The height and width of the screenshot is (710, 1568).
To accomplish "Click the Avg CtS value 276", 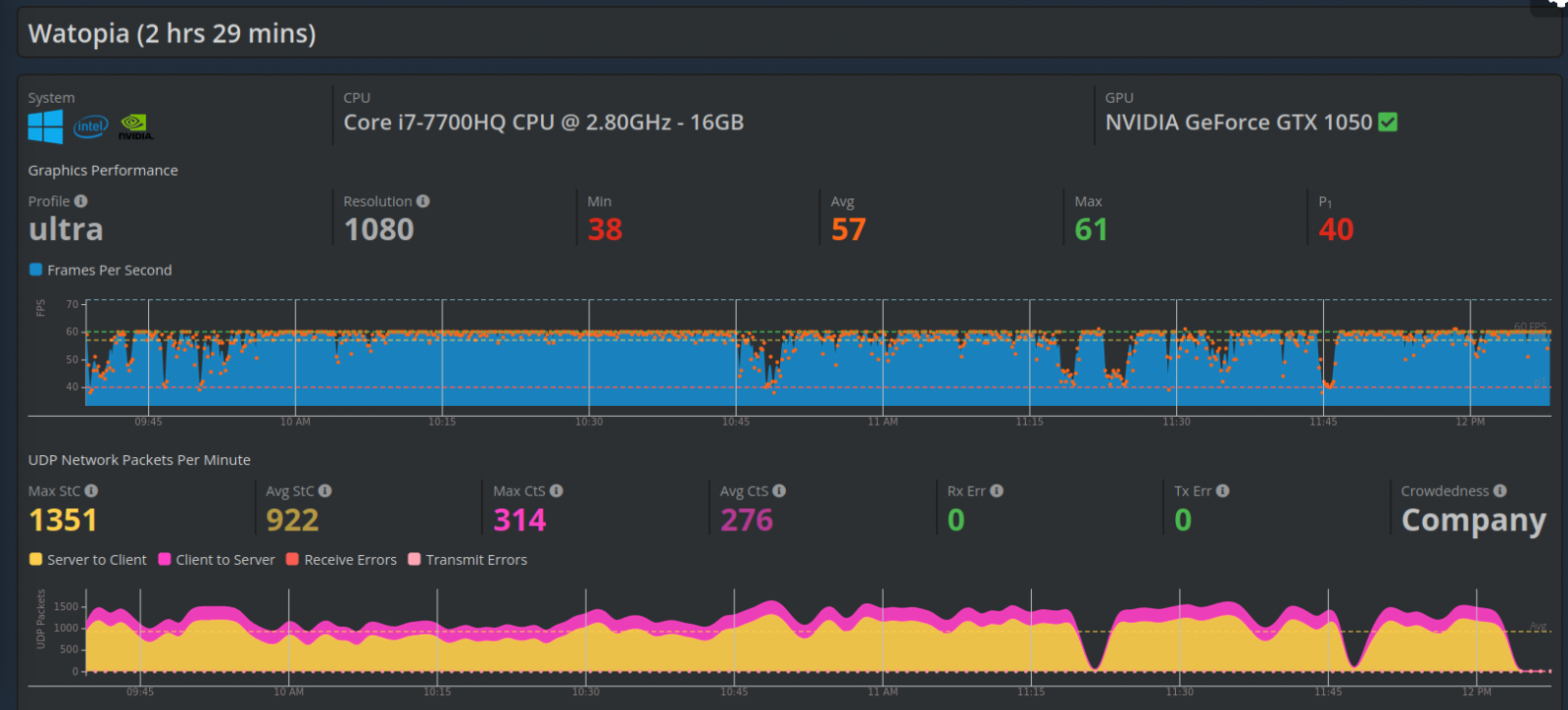I will pyautogui.click(x=747, y=520).
